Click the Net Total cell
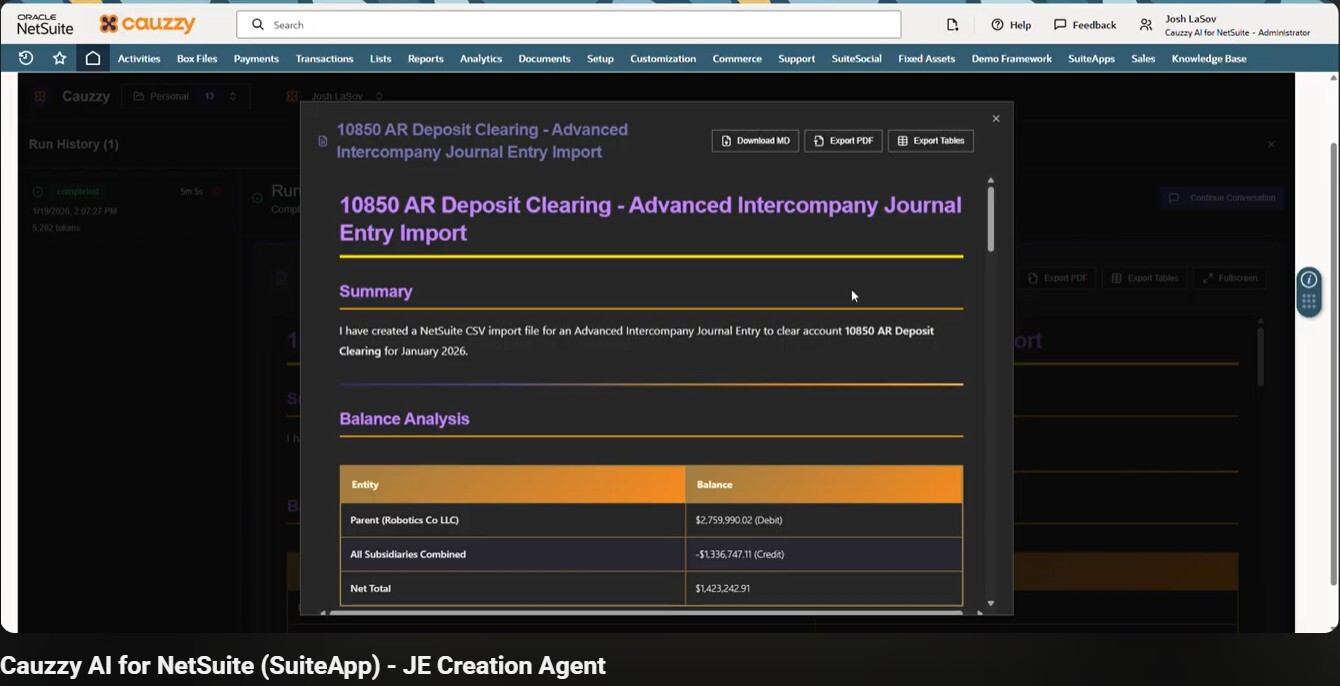 tap(512, 588)
